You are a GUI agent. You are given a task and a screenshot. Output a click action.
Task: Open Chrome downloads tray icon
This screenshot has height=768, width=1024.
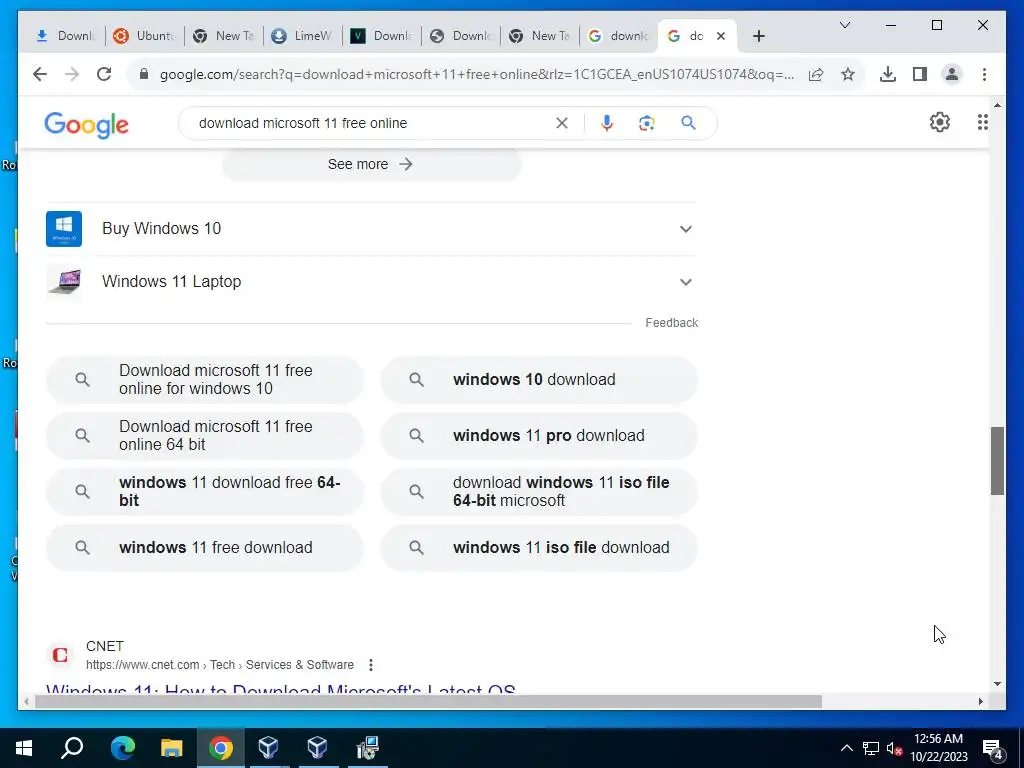[x=888, y=74]
